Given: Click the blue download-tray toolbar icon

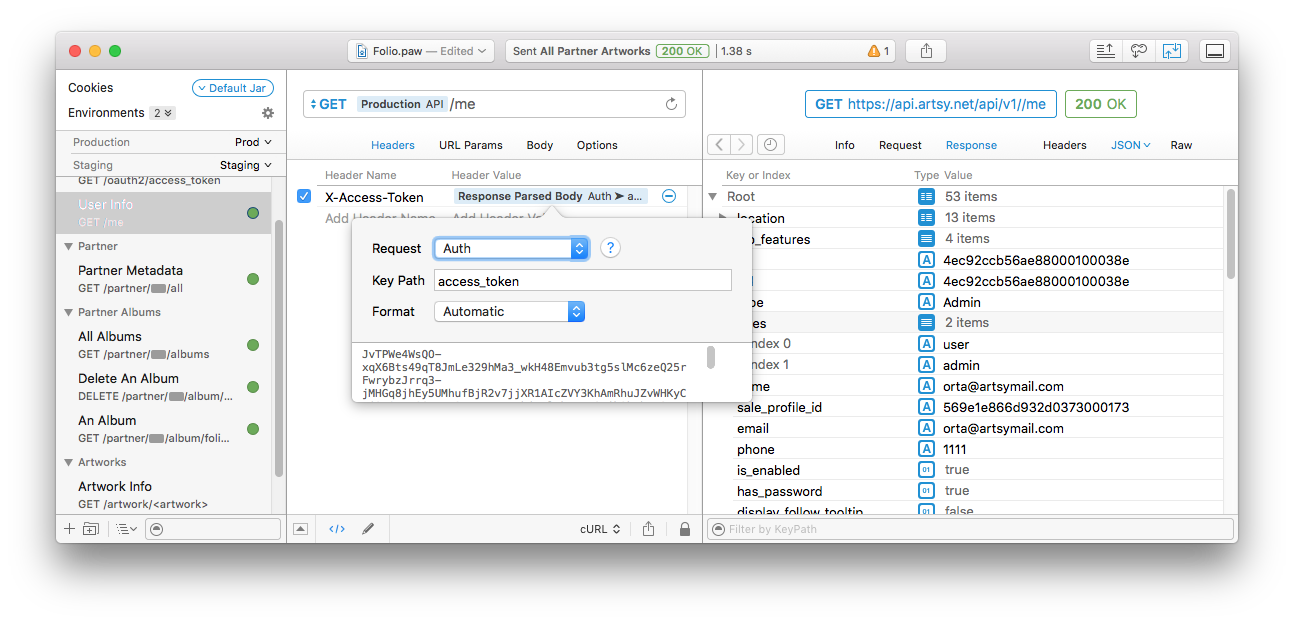Looking at the screenshot, I should click(x=1172, y=51).
